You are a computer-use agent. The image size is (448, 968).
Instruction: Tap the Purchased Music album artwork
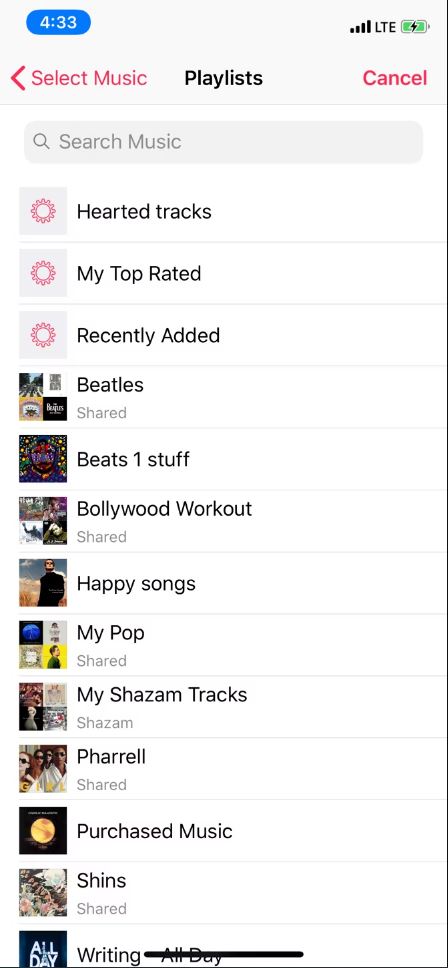43,830
